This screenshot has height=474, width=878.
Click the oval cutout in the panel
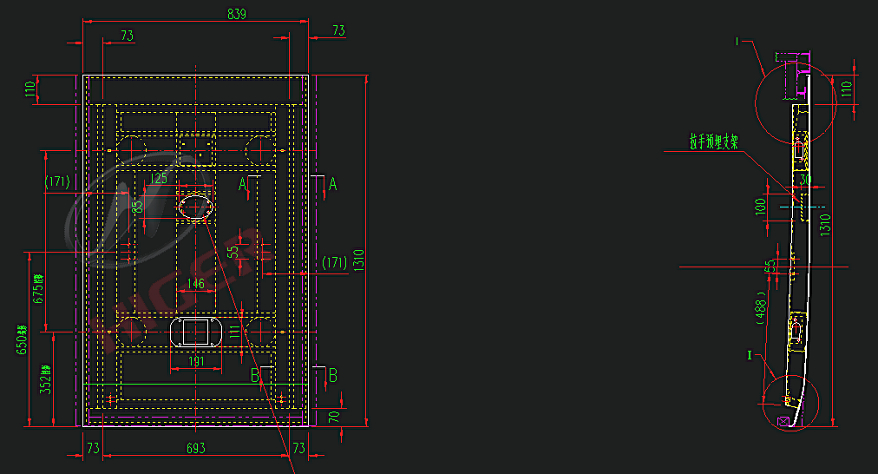click(196, 206)
